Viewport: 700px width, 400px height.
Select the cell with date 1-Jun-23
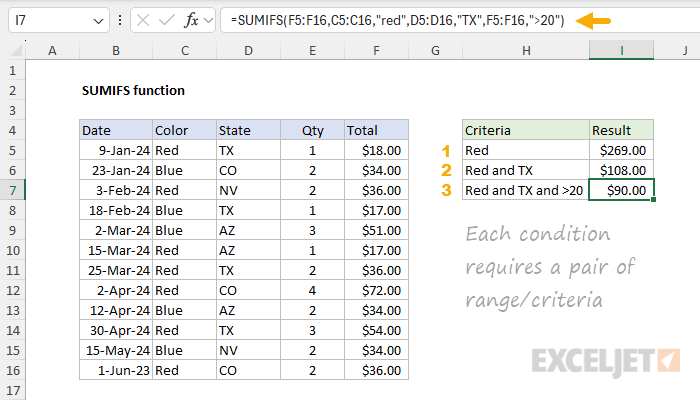[116, 371]
